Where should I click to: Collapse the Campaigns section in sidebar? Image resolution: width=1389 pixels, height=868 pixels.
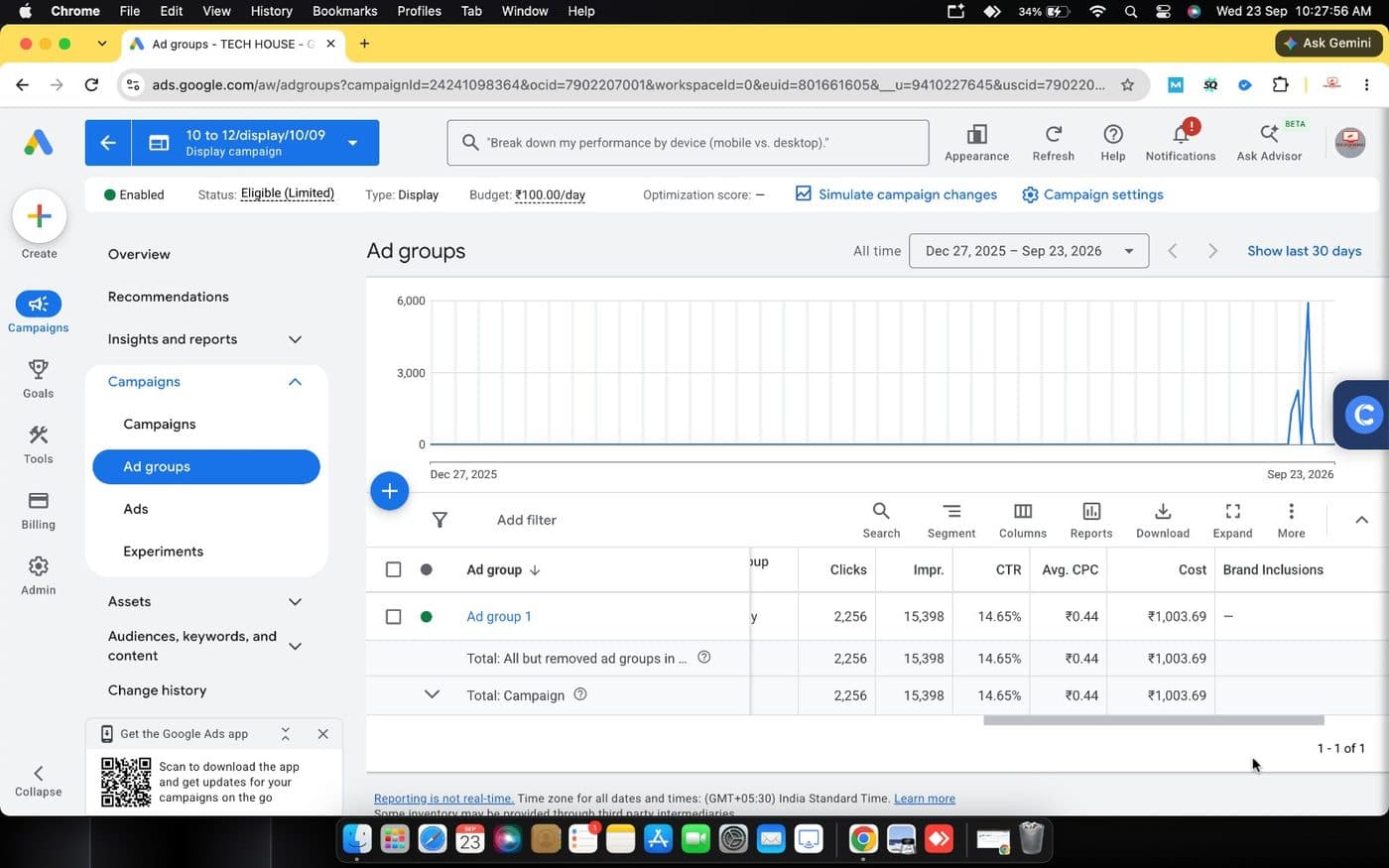295,382
